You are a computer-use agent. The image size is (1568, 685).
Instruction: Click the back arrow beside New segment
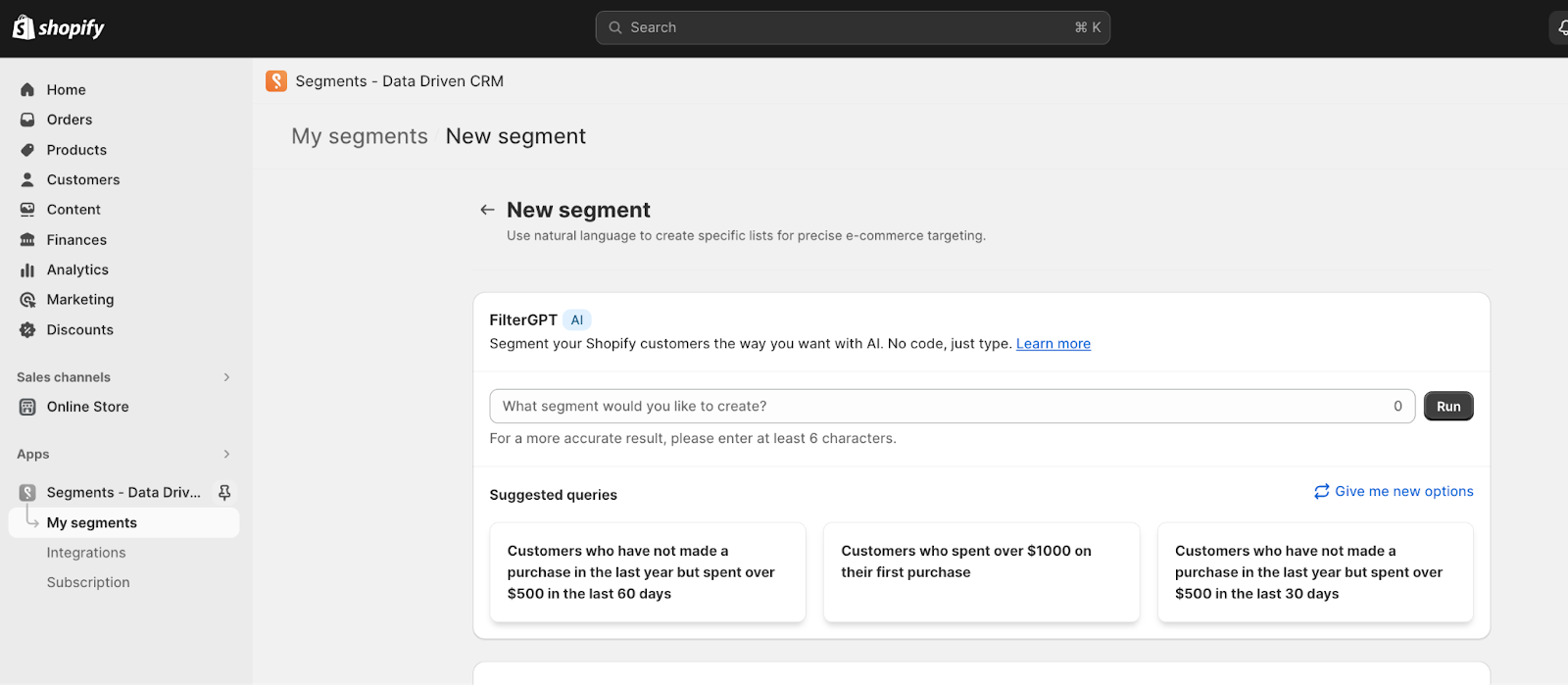pos(487,210)
